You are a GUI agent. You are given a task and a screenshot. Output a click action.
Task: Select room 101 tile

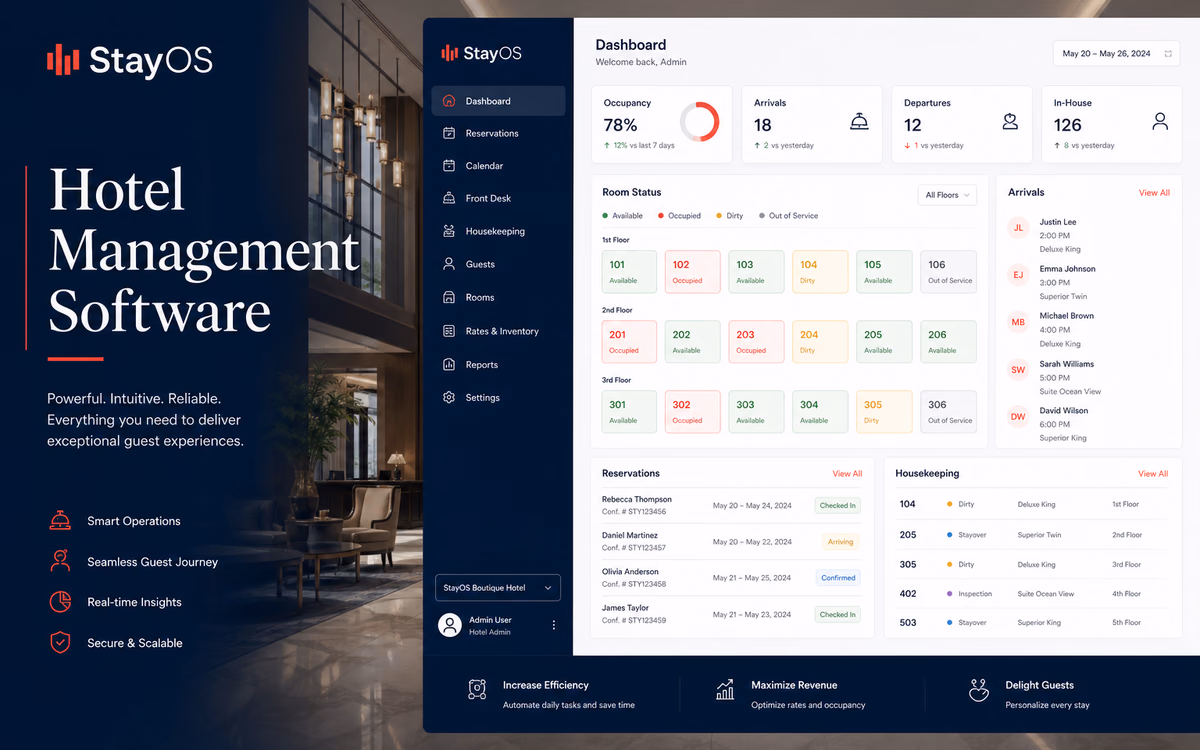(629, 272)
